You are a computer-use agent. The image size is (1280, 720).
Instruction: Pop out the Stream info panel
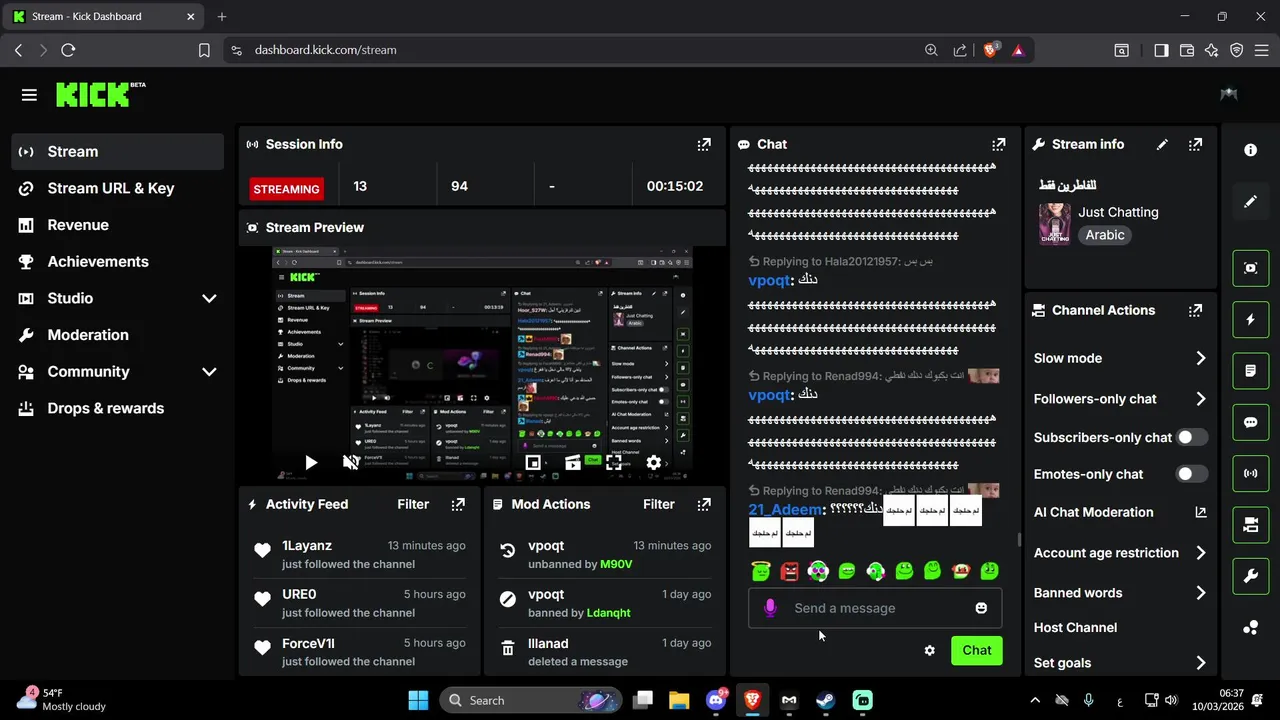pos(1195,144)
